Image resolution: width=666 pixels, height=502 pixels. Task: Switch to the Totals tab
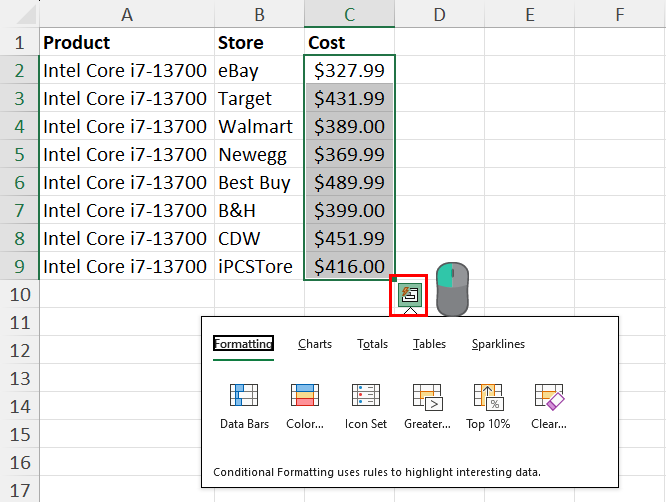373,344
